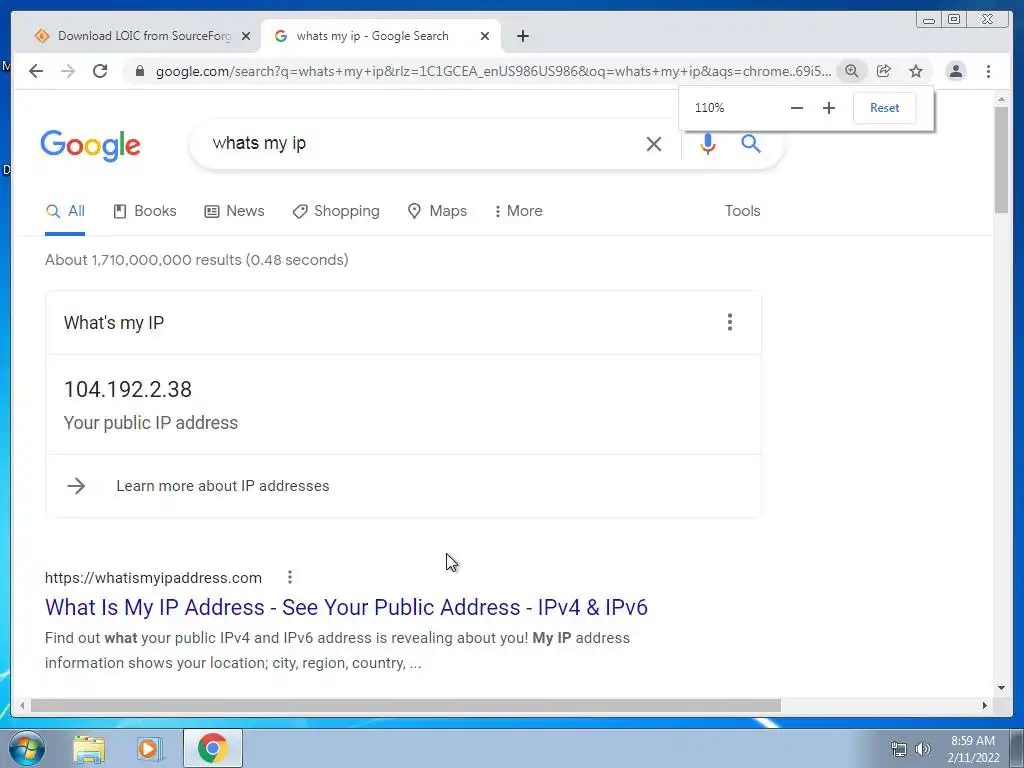Clear the search query with the X
Screen dimensions: 1024x768
coord(654,144)
